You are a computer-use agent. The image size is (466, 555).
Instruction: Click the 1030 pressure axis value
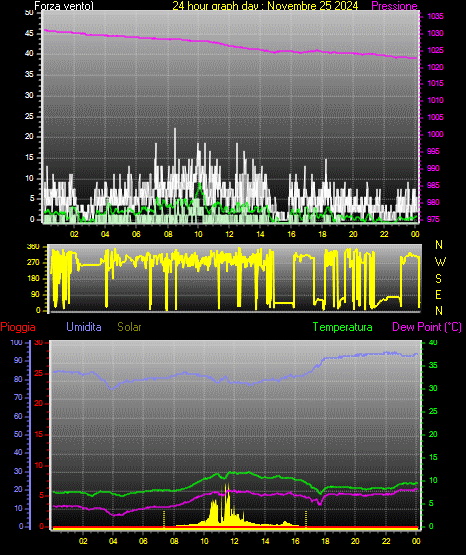(435, 33)
